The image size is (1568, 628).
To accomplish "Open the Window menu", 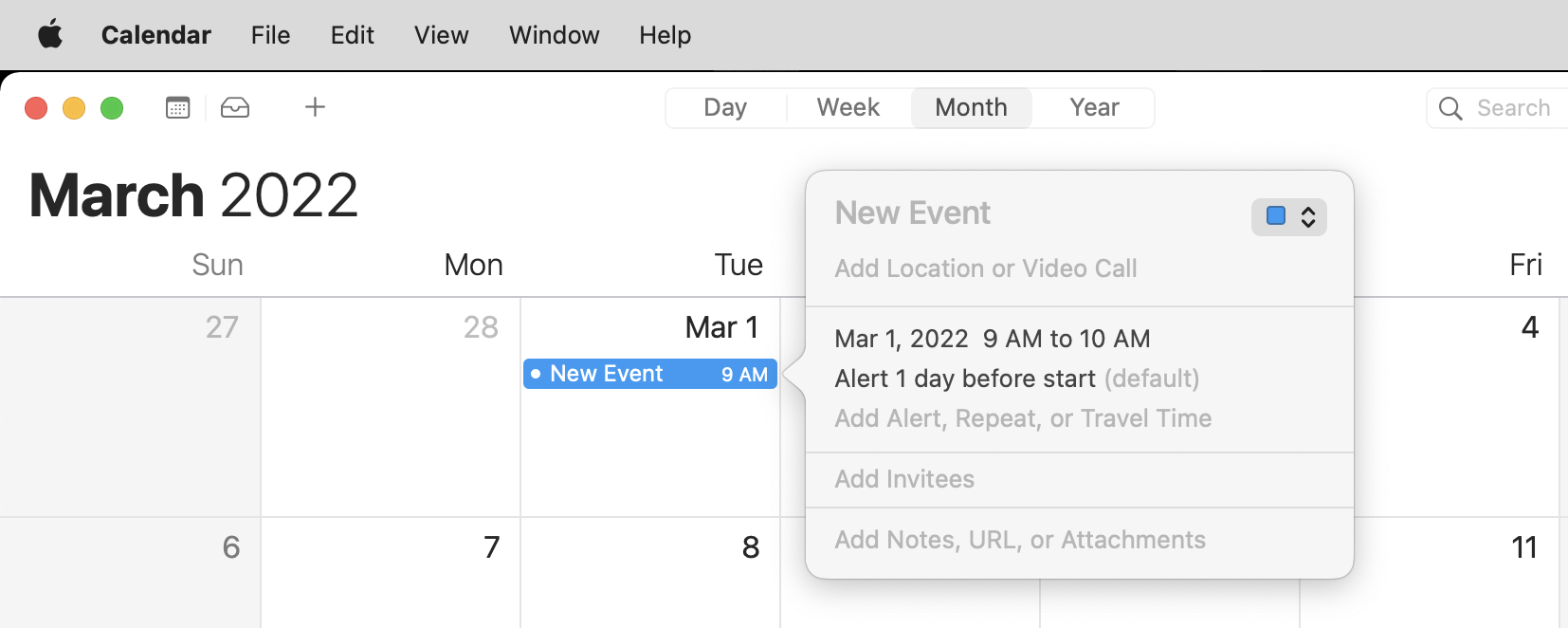I will (x=554, y=35).
